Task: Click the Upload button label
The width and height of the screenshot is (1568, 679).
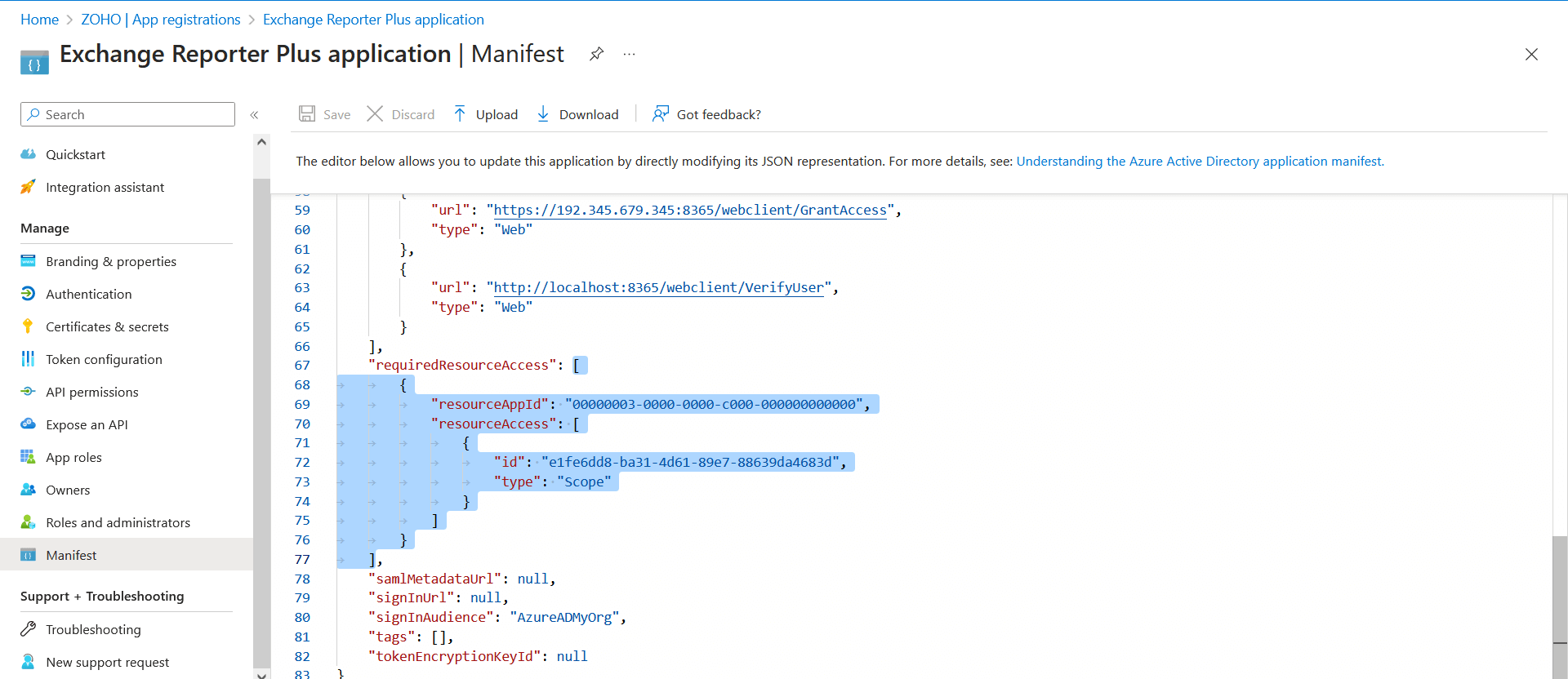Action: pos(497,114)
